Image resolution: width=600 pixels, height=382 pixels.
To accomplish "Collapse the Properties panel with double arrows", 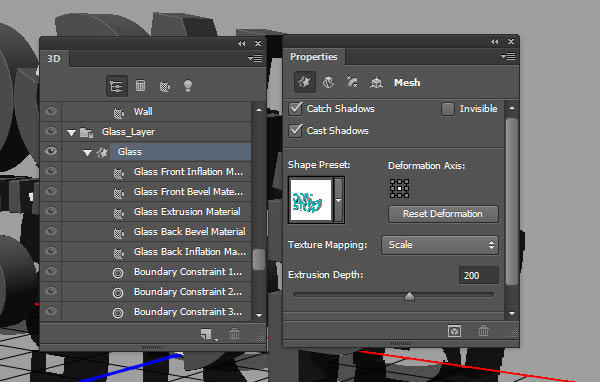I will tap(495, 41).
